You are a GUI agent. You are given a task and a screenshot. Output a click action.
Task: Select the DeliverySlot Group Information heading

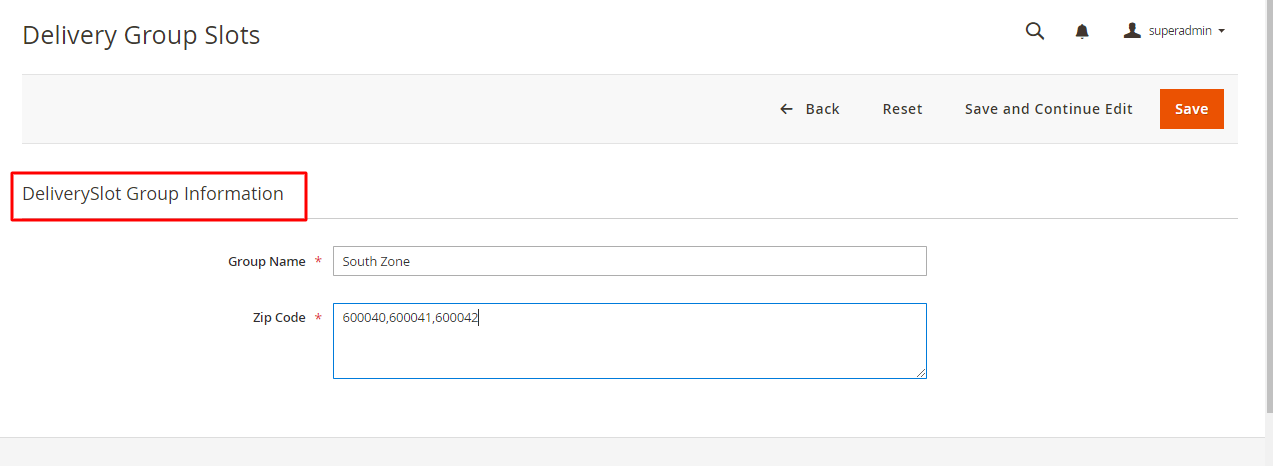pos(153,194)
